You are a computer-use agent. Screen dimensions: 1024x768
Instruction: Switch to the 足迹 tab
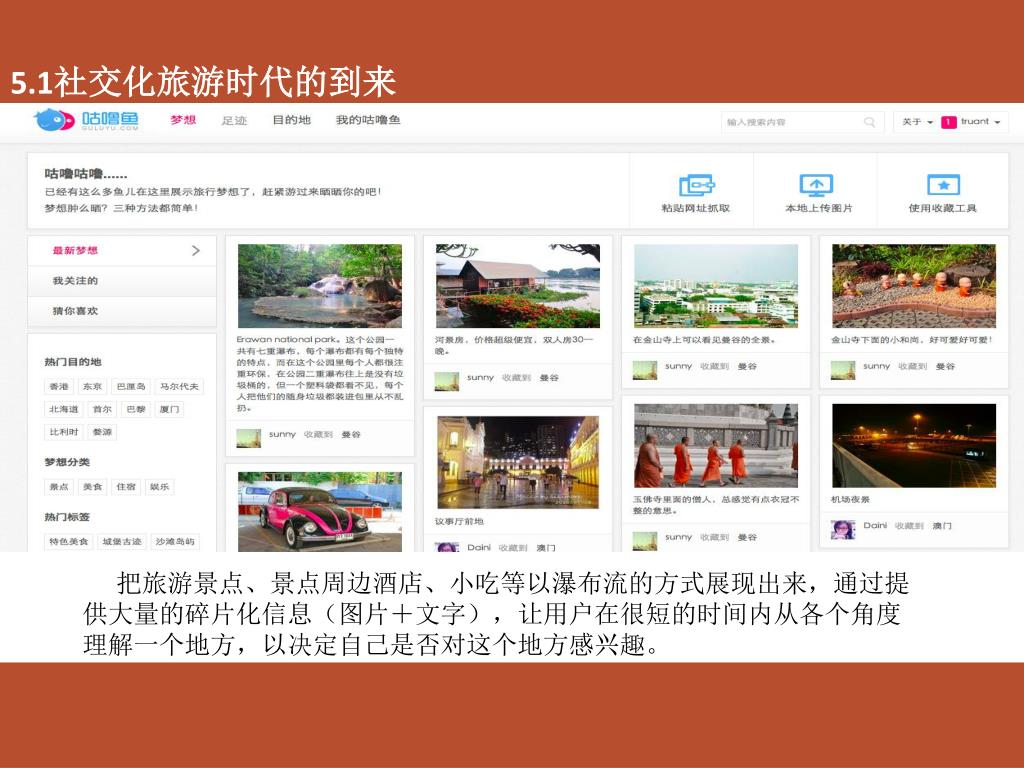point(234,121)
